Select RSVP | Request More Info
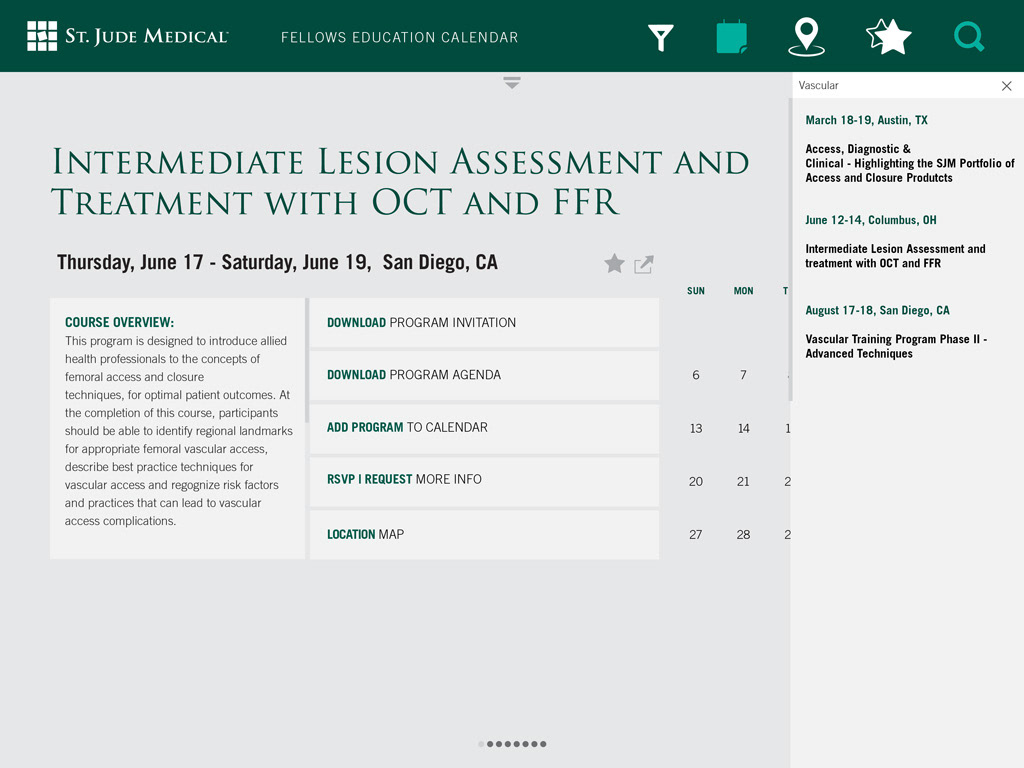This screenshot has height=768, width=1024. click(484, 480)
